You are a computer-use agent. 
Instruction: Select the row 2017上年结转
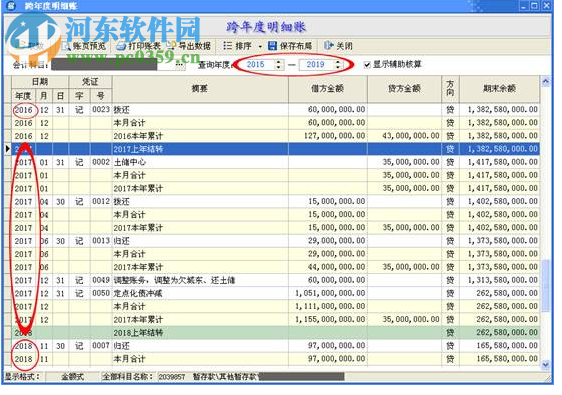[x=276, y=149]
